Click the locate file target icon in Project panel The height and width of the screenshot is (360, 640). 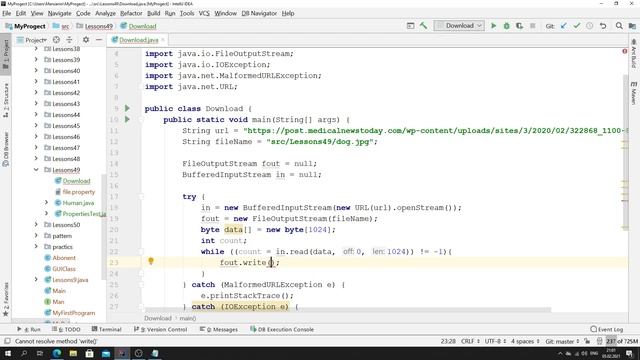point(56,40)
